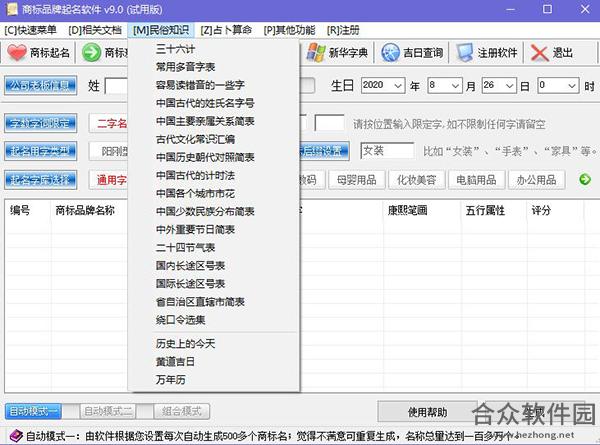Image resolution: width=600 pixels, height=445 pixels.
Task: Click the 商标品牌名称 column header
Action: click(x=85, y=210)
